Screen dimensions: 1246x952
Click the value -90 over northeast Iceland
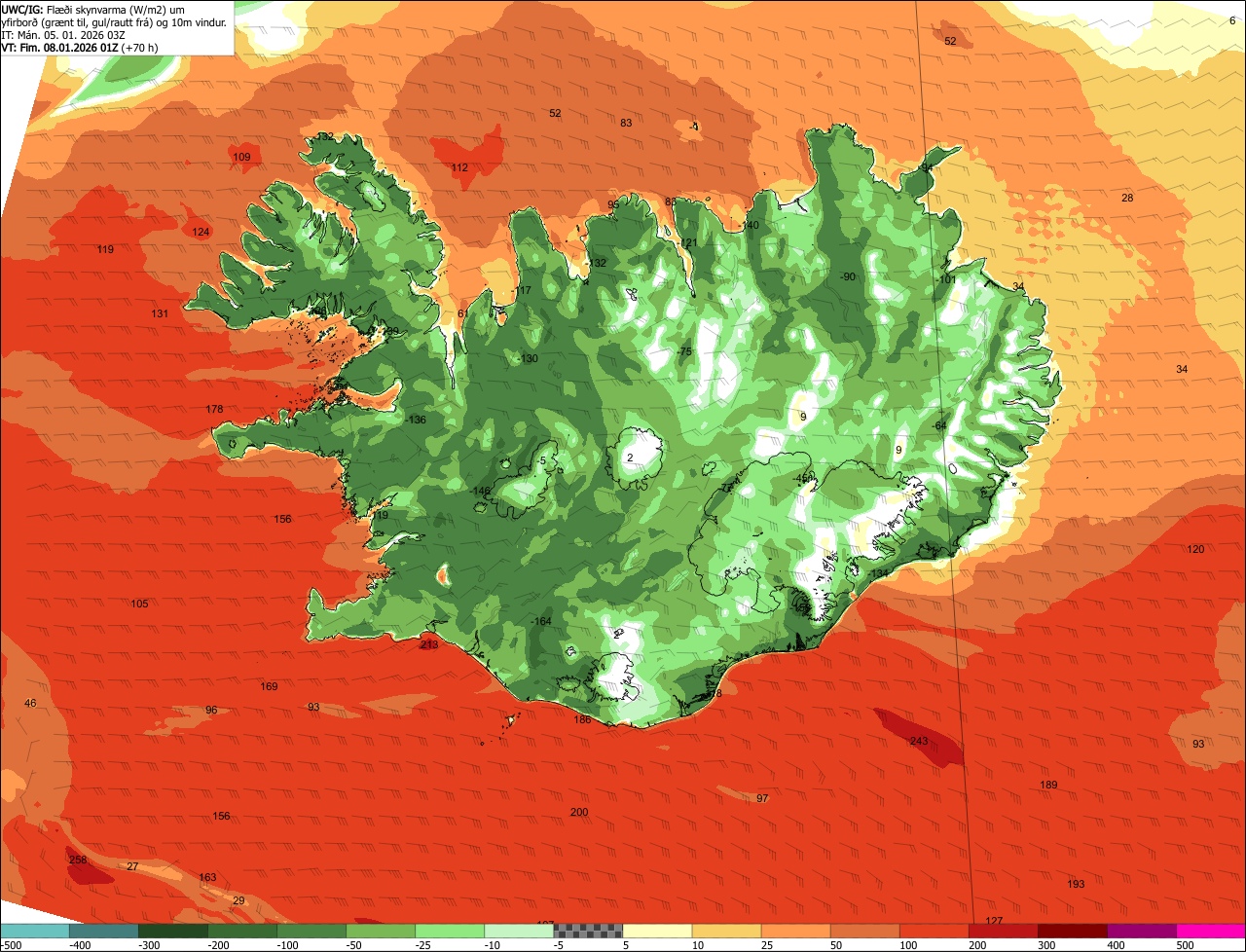[x=847, y=276]
